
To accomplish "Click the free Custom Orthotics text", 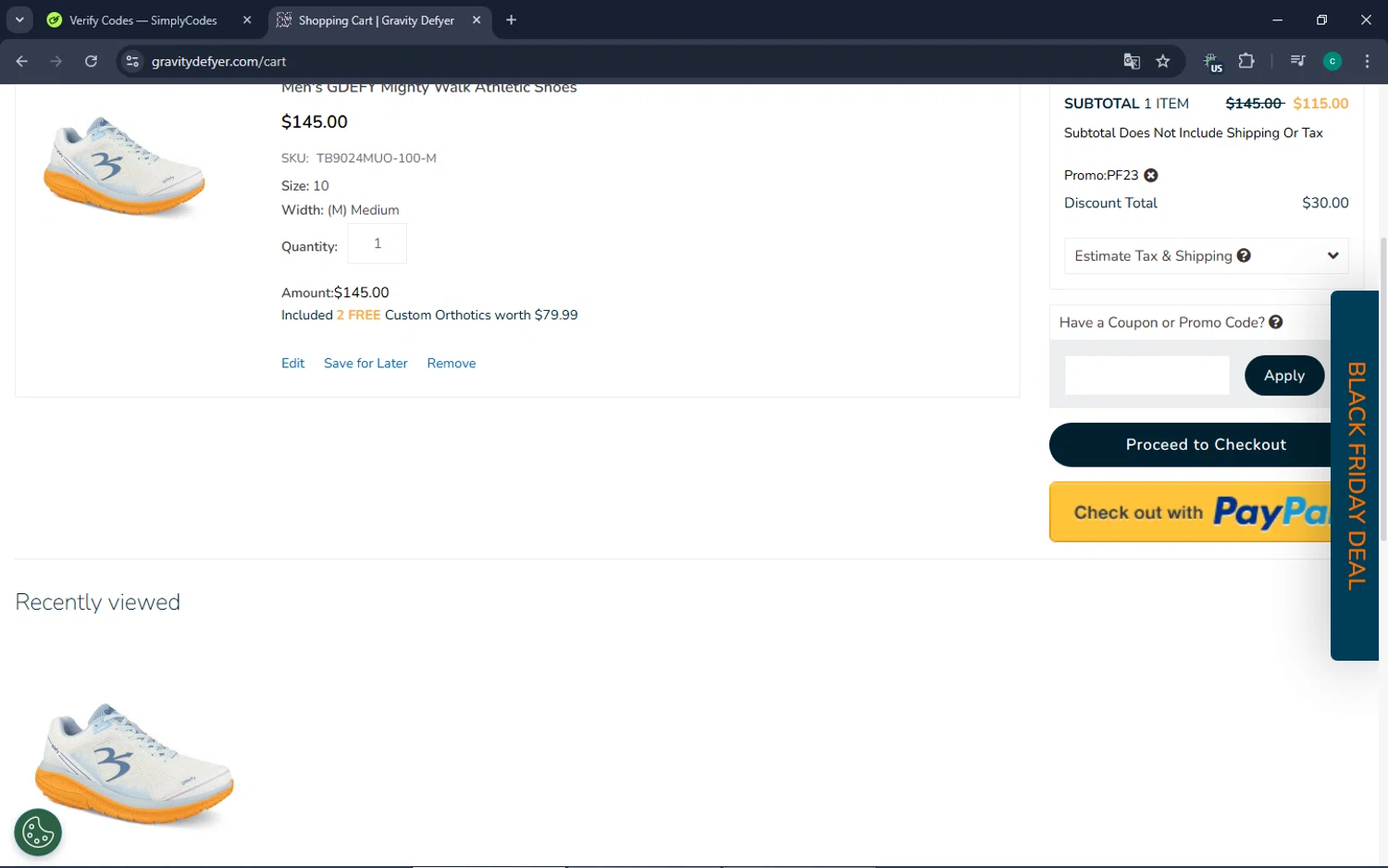I will click(429, 315).
